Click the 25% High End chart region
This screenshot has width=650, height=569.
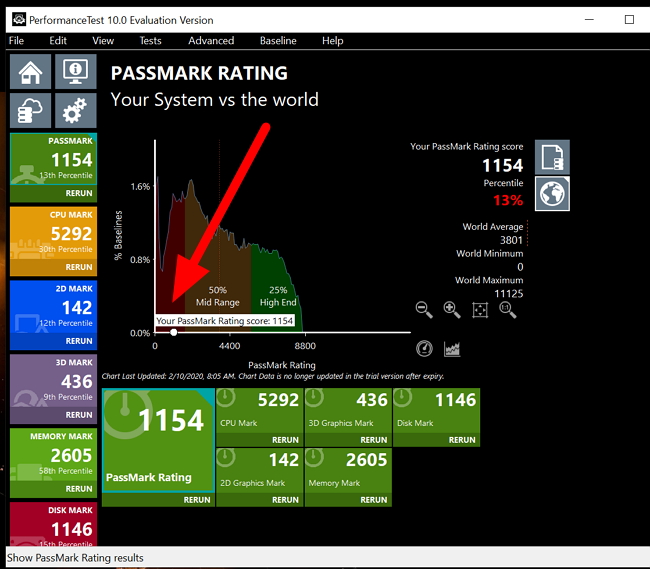click(x=278, y=296)
